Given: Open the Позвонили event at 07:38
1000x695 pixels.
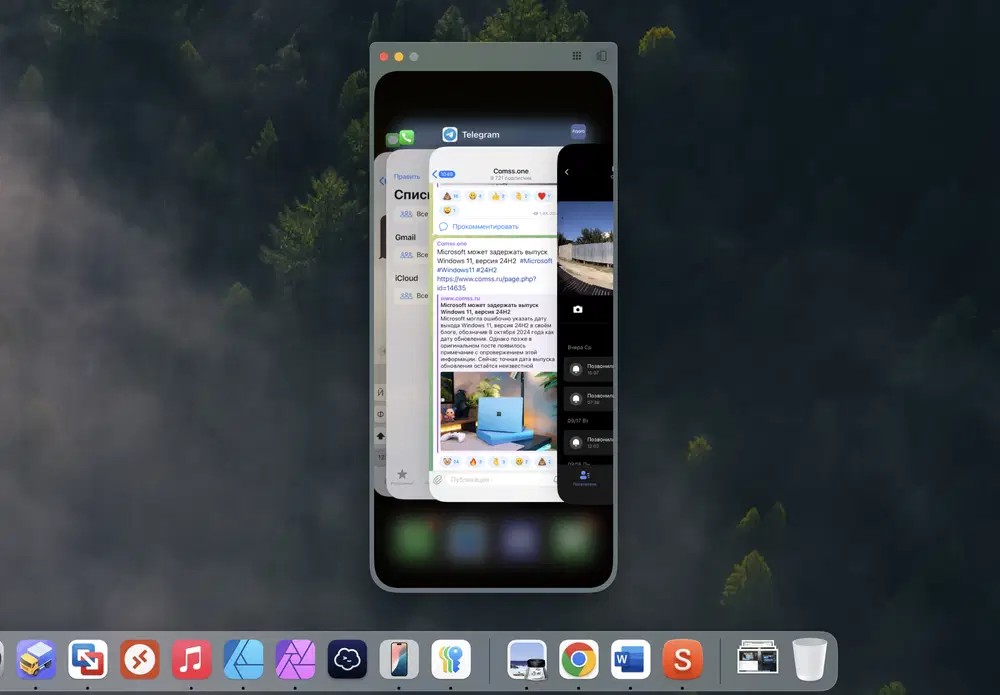Looking at the screenshot, I should pos(588,399).
